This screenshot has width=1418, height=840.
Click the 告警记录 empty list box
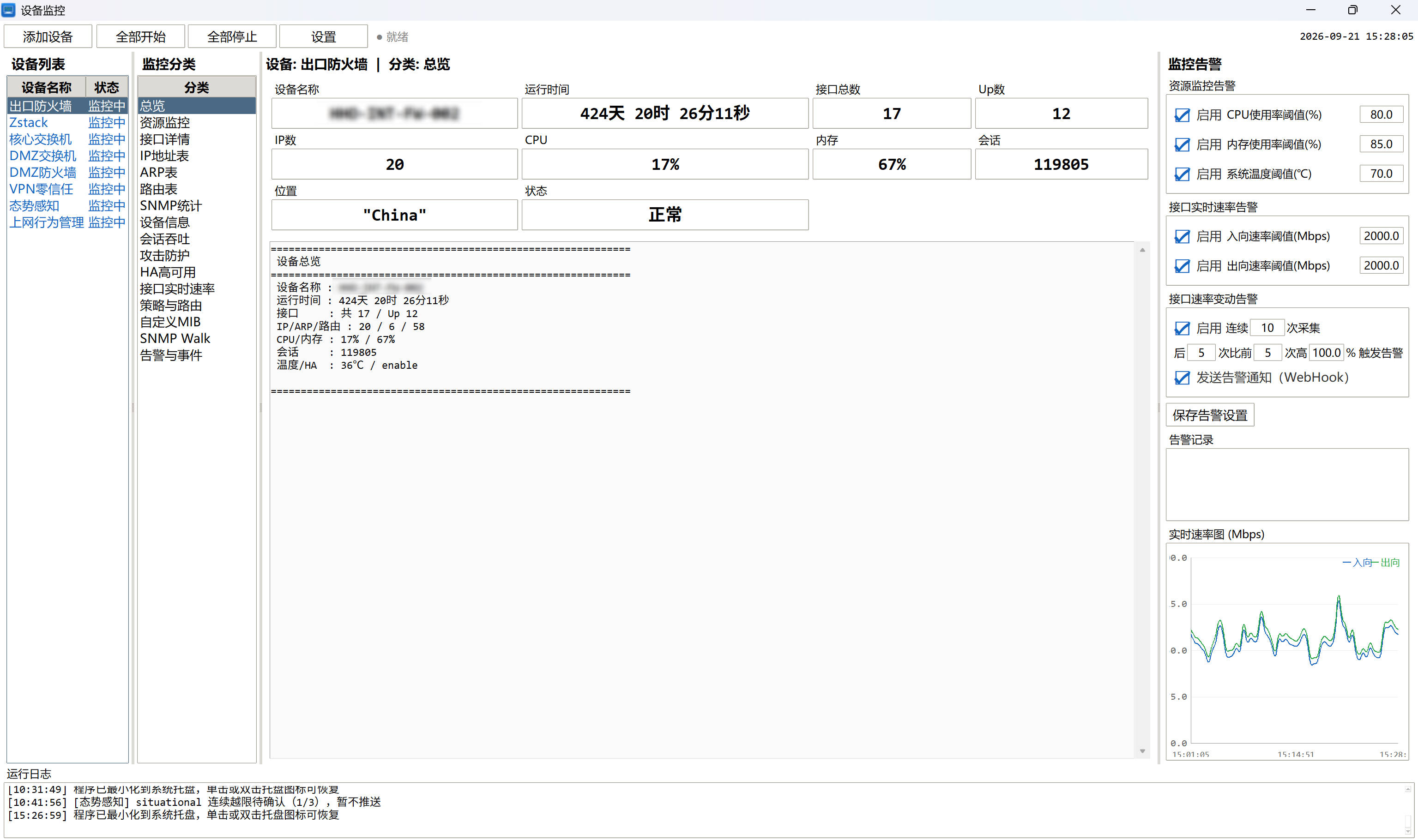click(1287, 485)
